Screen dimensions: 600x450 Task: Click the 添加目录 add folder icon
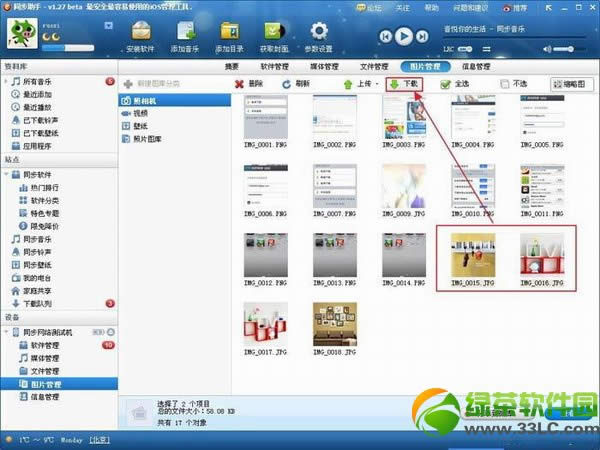(x=229, y=37)
